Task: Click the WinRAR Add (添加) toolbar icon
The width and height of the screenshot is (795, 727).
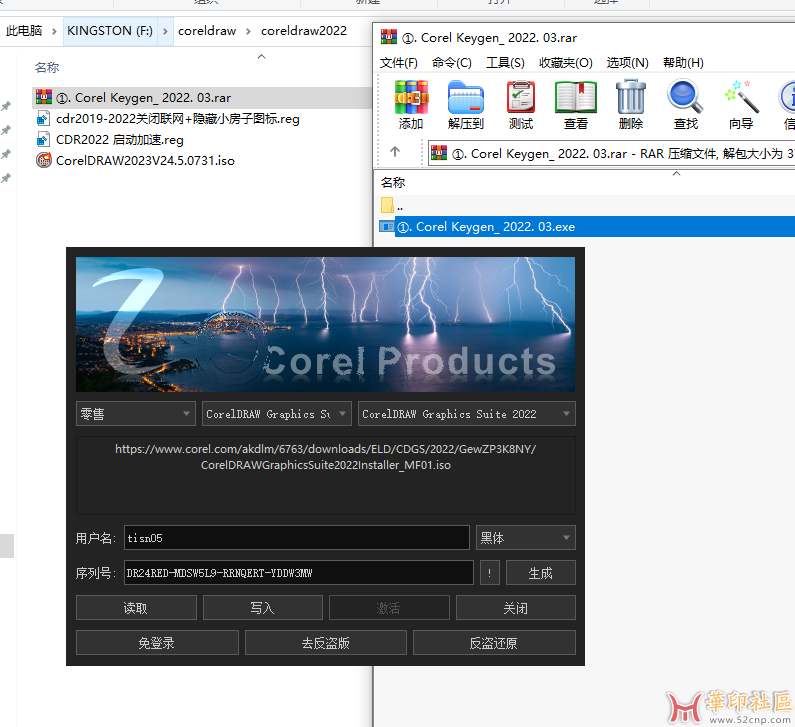Action: tap(411, 97)
